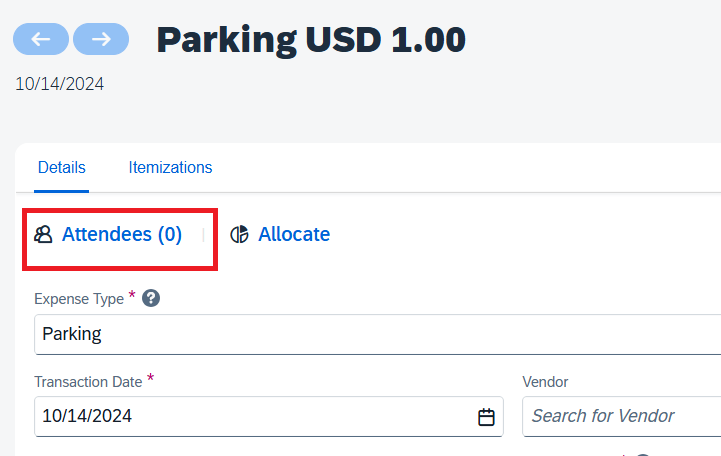Open the Transaction Date calendar picker
721x456 pixels.
[x=487, y=417]
